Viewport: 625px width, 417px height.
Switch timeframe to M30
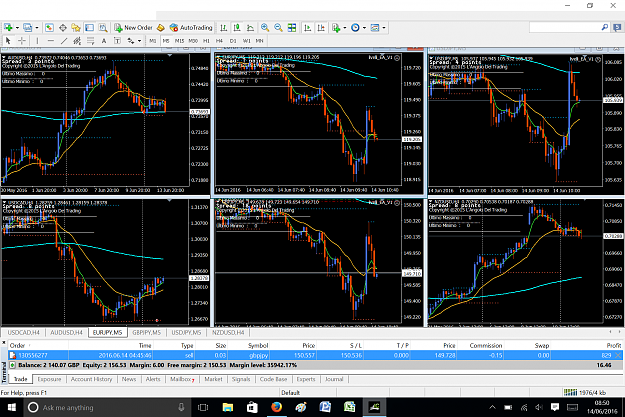click(193, 41)
